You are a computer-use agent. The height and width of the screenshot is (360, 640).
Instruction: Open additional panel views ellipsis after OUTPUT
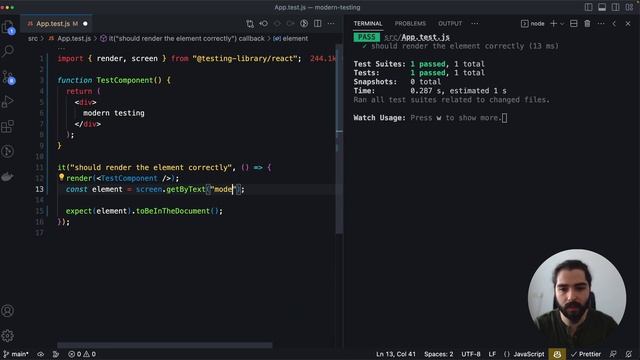(x=475, y=24)
